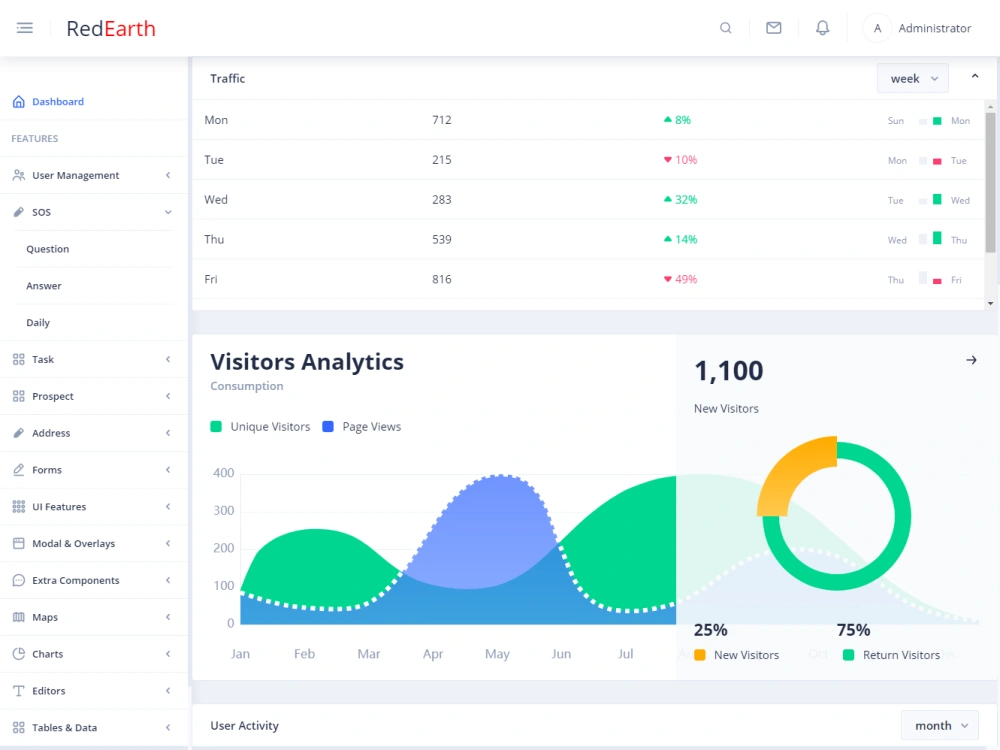
Task: Open the month dropdown in User Activity
Action: click(x=940, y=726)
